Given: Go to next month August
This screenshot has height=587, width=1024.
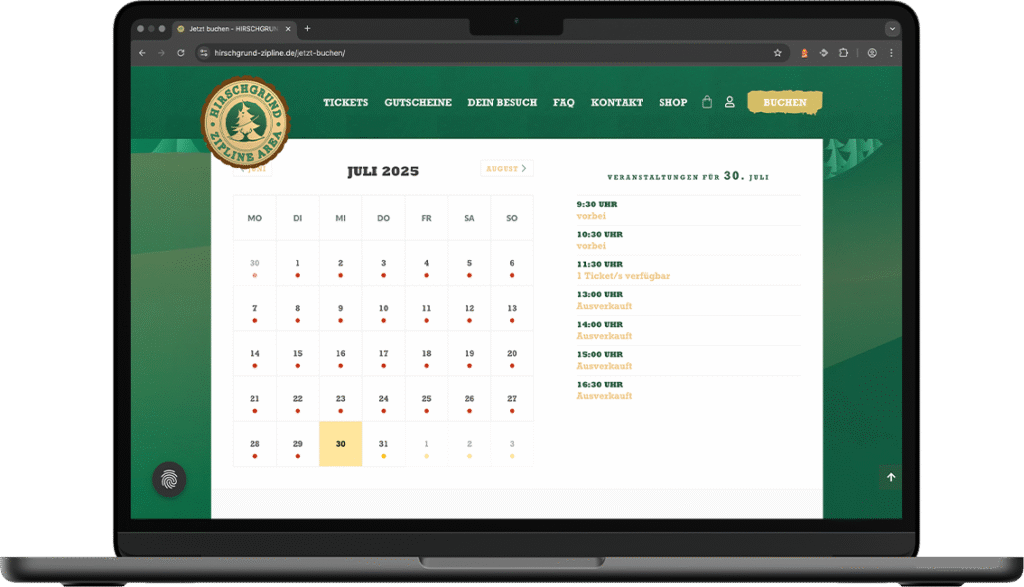Looking at the screenshot, I should [506, 169].
